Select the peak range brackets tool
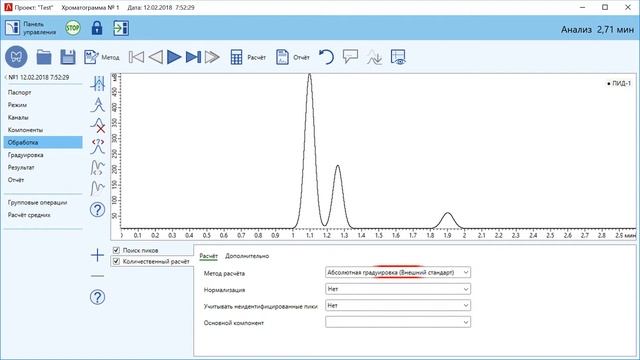640x360 pixels. click(98, 167)
